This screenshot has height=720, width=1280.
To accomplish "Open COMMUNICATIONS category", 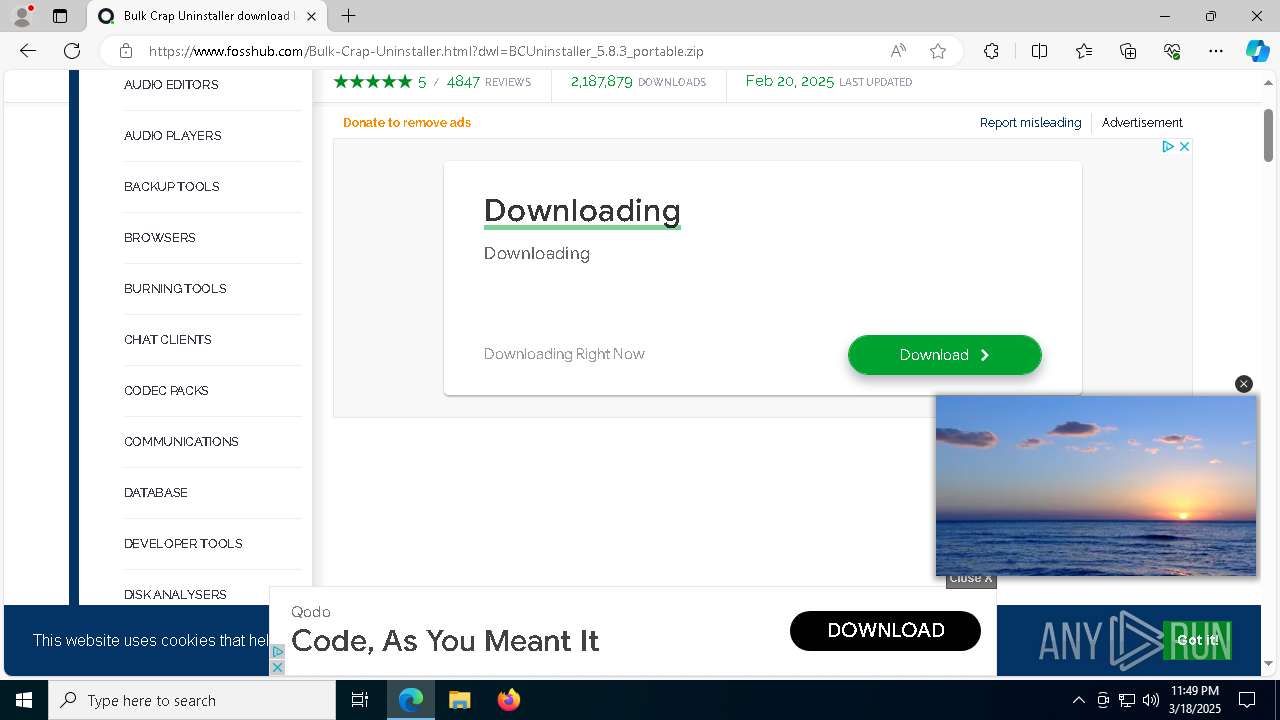I will (x=181, y=442).
